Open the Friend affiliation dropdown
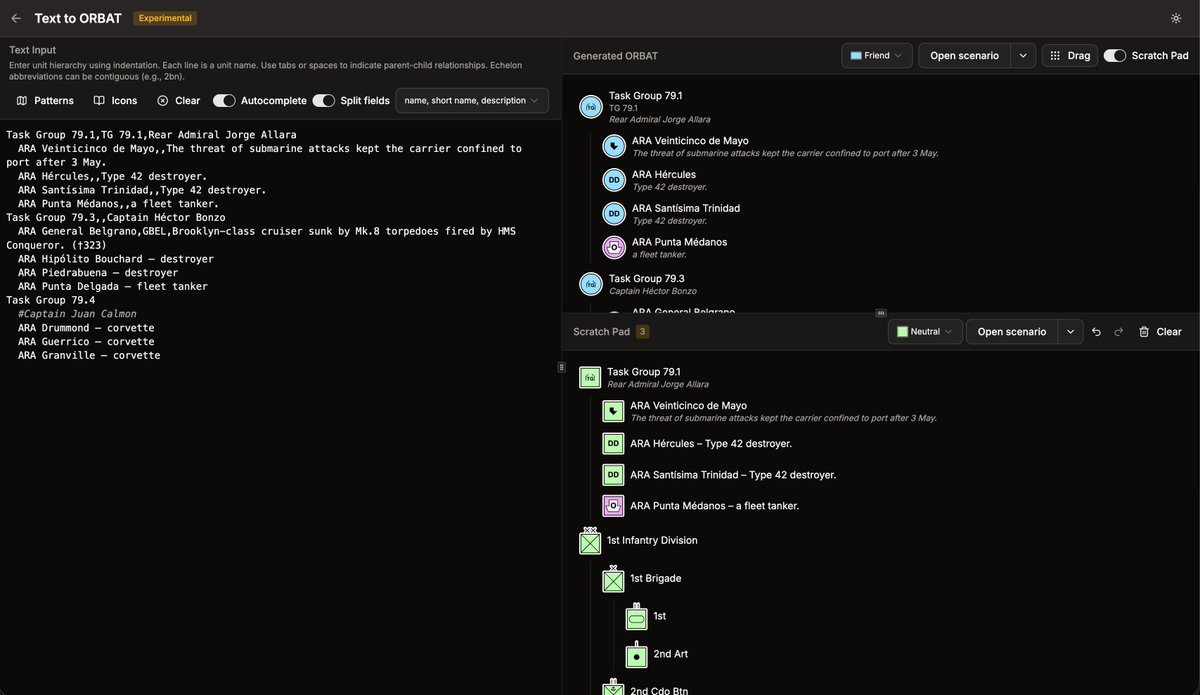 tap(876, 55)
